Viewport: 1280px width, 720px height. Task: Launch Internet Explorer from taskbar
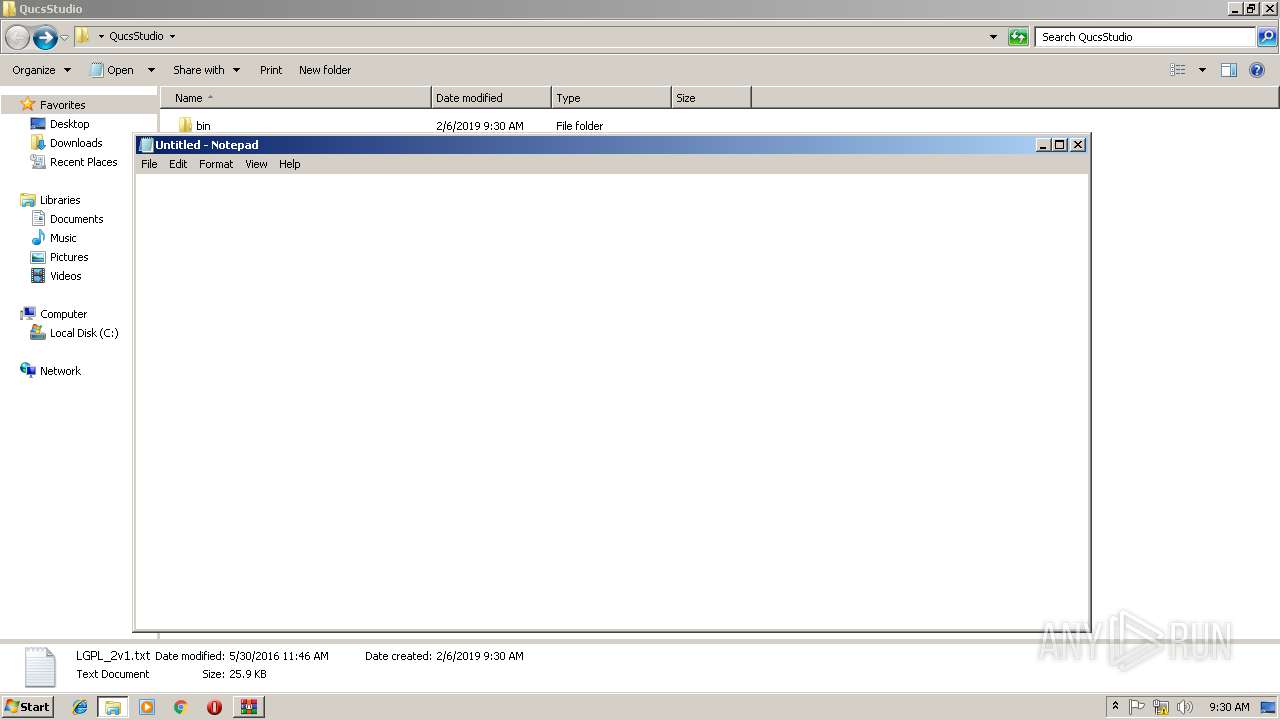click(80, 707)
